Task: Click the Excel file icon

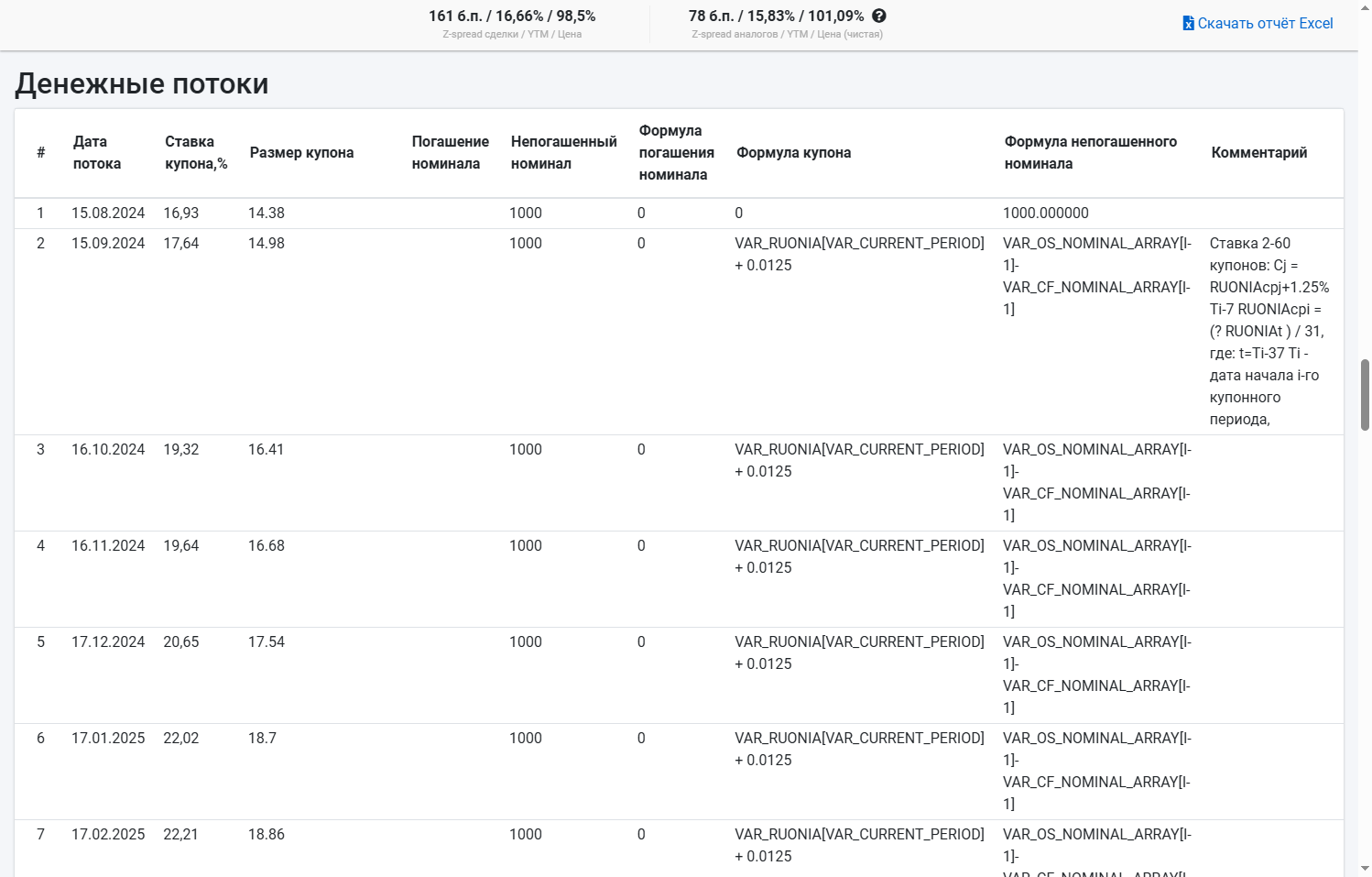Action: tap(1188, 23)
